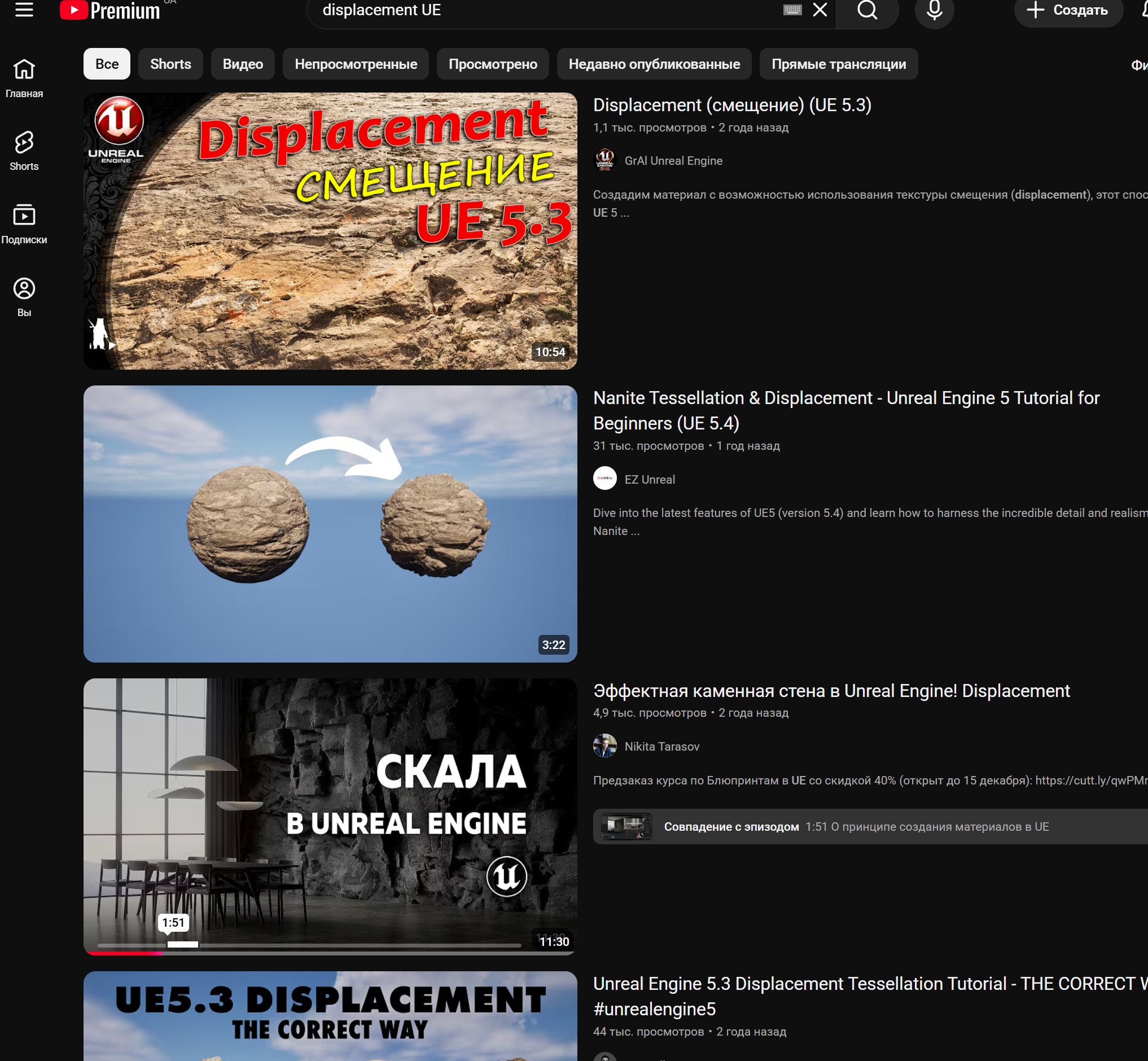Clear the search query with X
The height and width of the screenshot is (1061, 1148).
click(x=820, y=10)
